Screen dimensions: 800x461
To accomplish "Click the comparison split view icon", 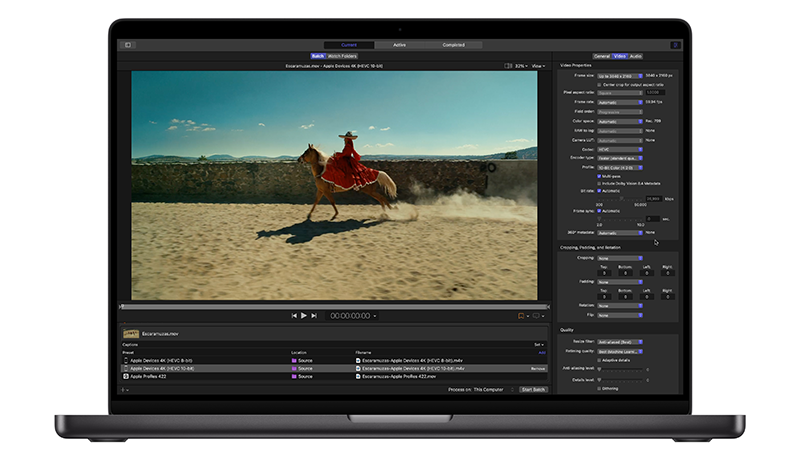I will tap(508, 66).
